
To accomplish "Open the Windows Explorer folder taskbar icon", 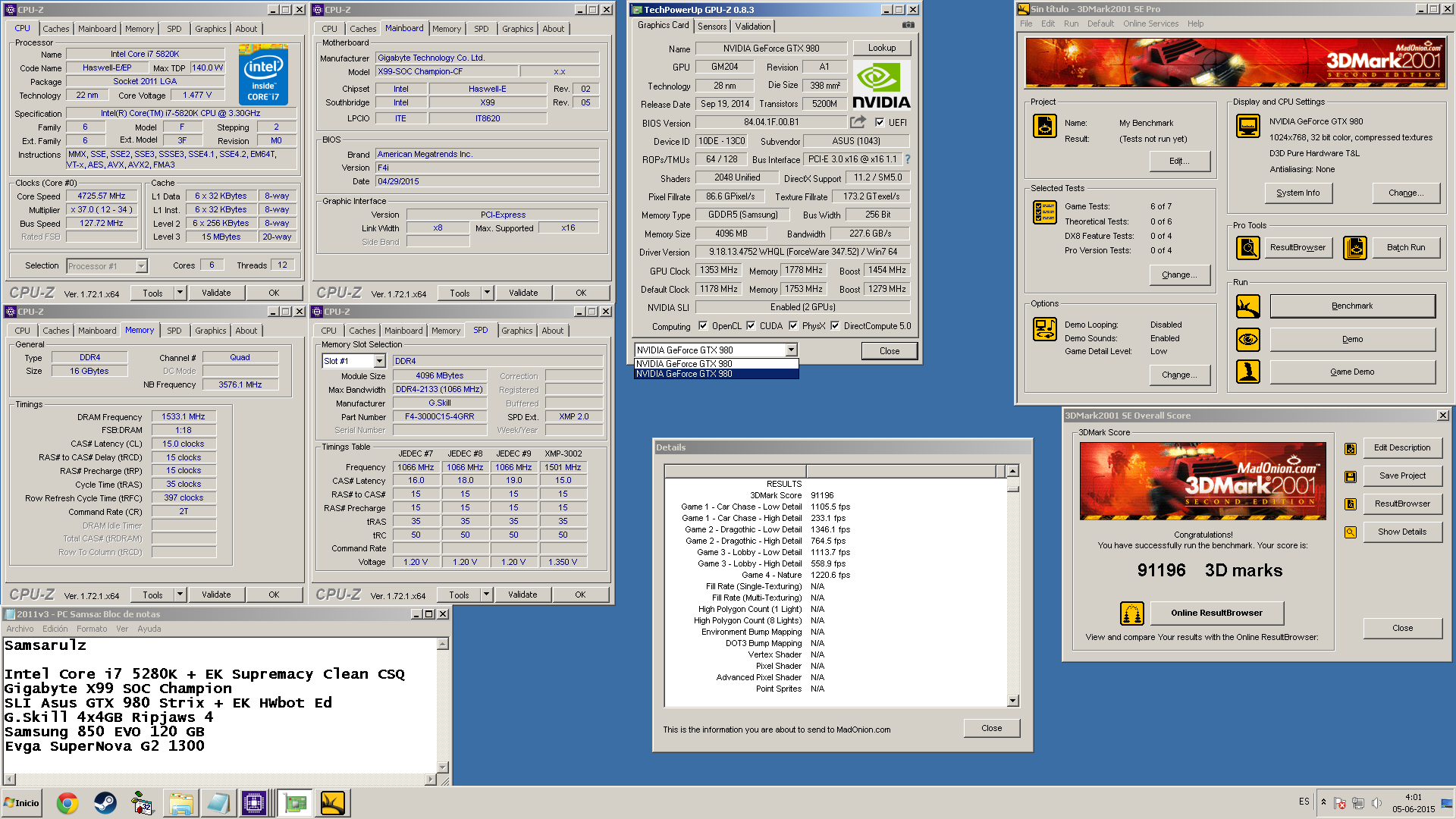I will tap(180, 803).
